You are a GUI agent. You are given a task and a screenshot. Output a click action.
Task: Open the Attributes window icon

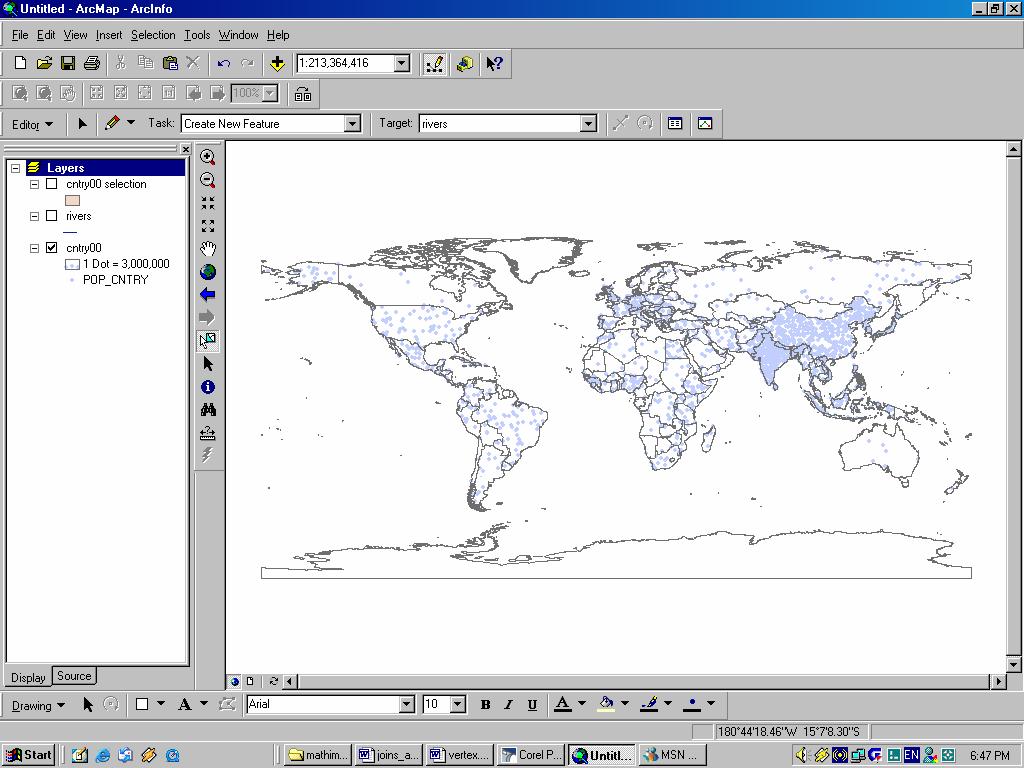point(675,123)
